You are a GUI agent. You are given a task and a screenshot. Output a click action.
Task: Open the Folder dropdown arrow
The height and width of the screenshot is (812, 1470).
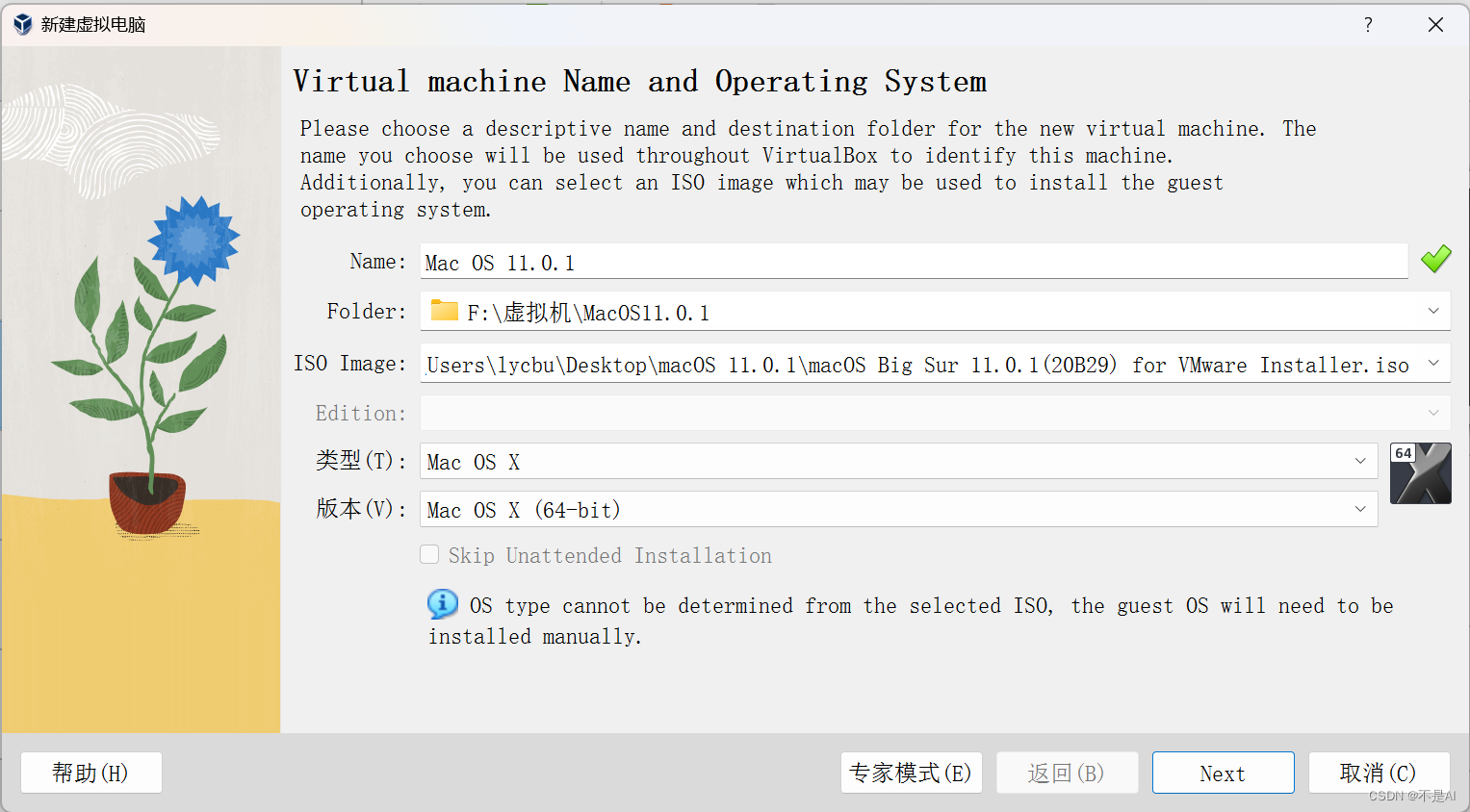1433,311
